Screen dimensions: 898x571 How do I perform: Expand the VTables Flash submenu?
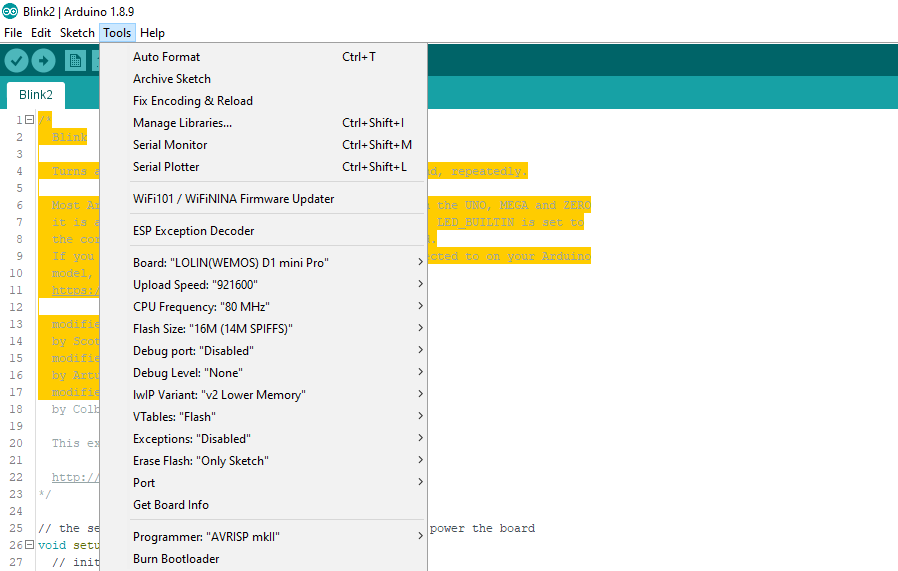[263, 417]
